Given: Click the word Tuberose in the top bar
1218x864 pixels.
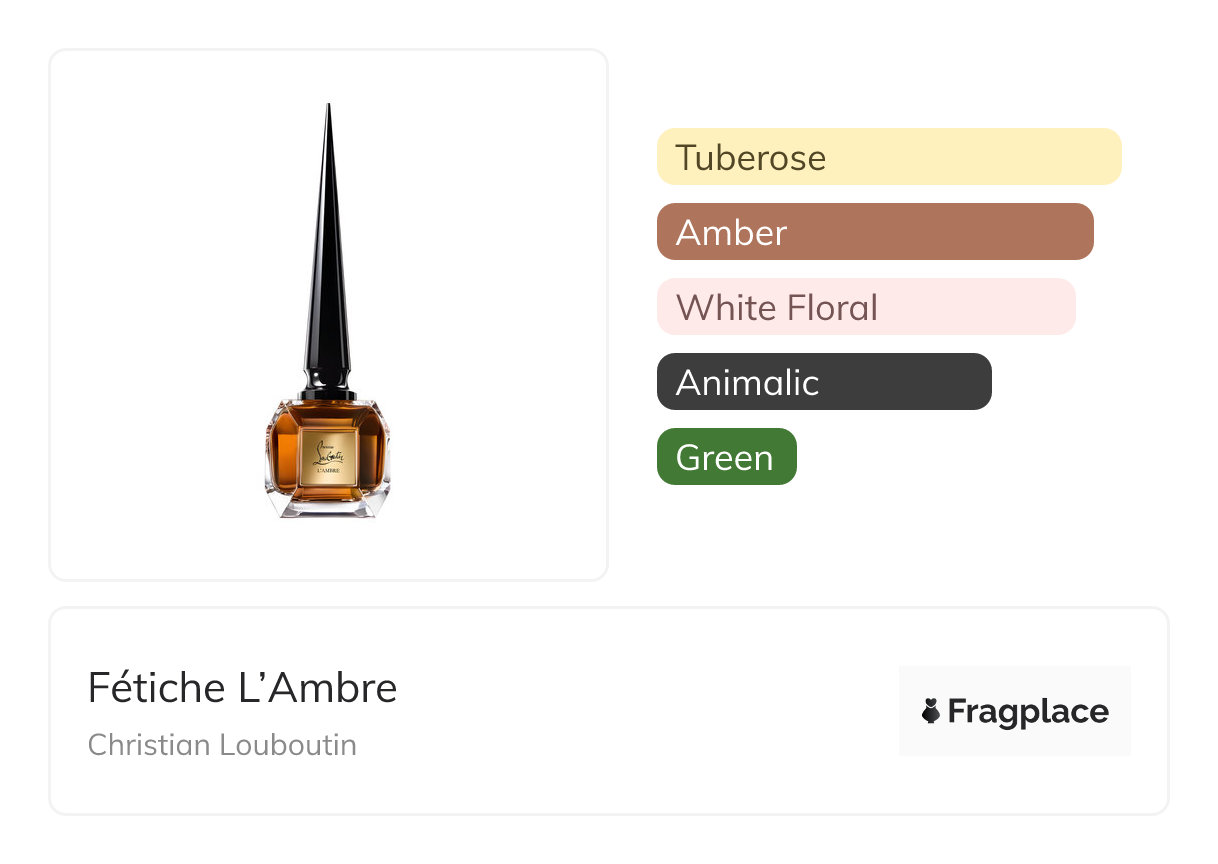Looking at the screenshot, I should [750, 158].
